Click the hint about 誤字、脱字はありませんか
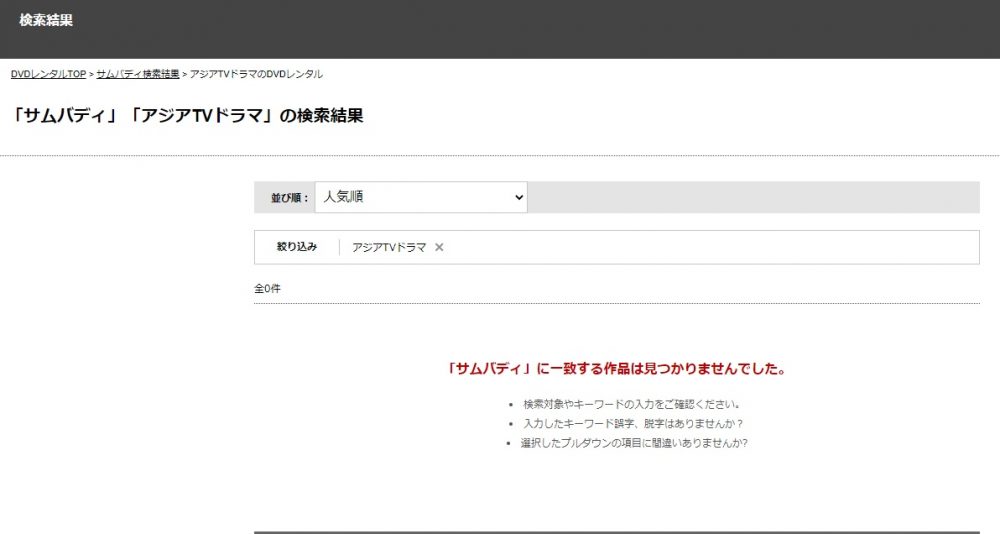 tap(633, 424)
